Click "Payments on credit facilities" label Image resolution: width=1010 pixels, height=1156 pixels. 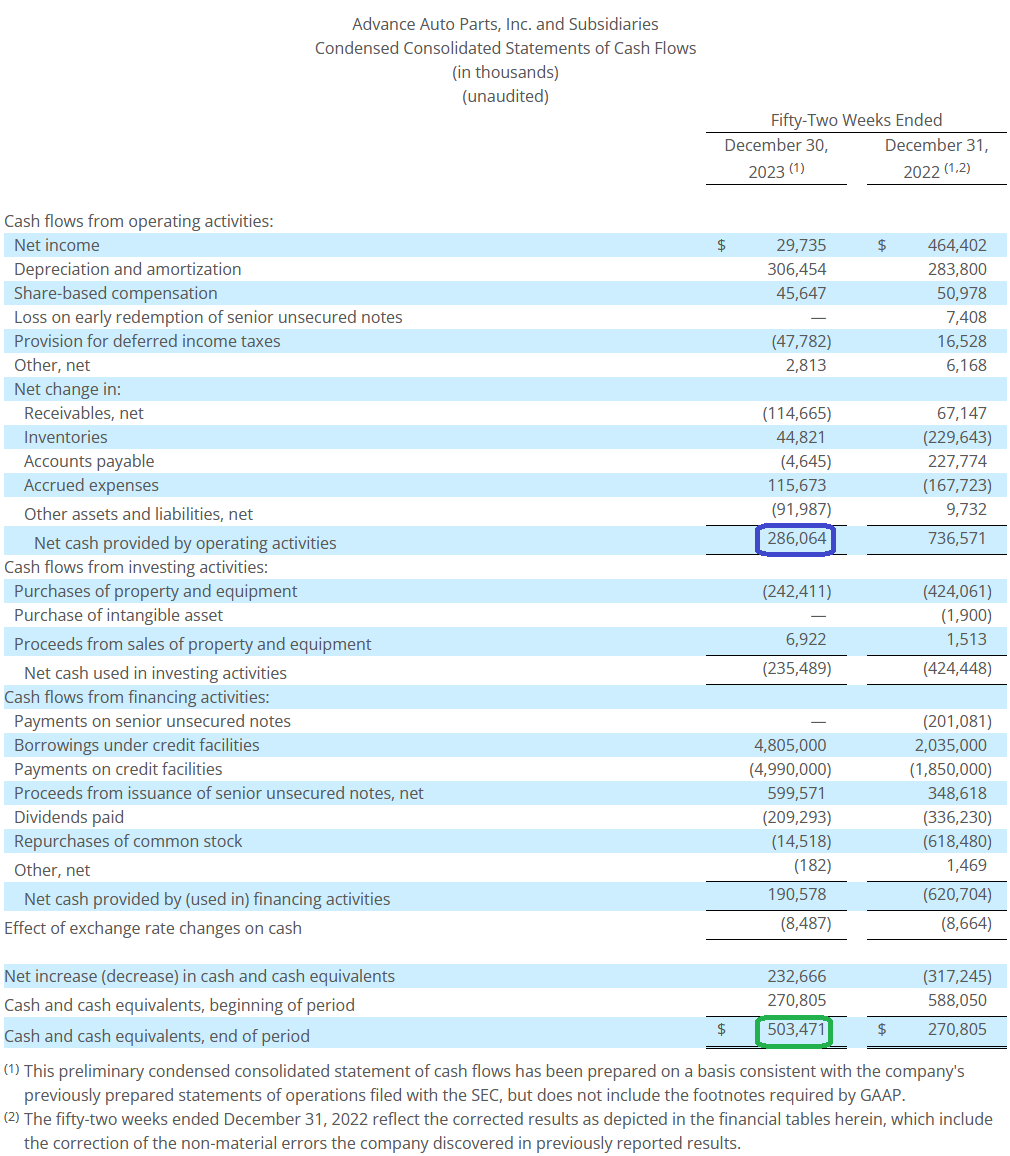[x=118, y=770]
